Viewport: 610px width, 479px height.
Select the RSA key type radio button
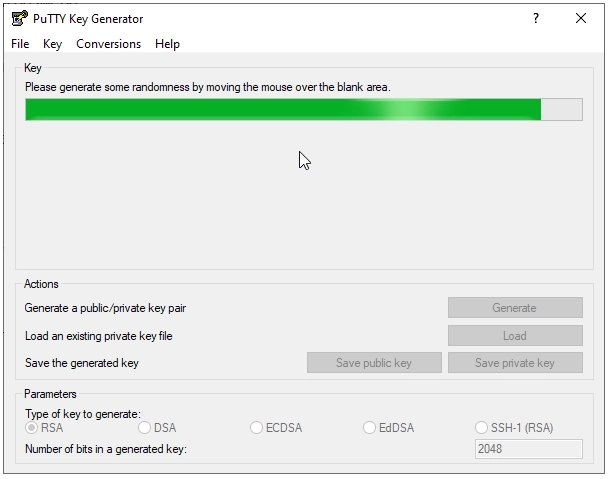(x=32, y=428)
